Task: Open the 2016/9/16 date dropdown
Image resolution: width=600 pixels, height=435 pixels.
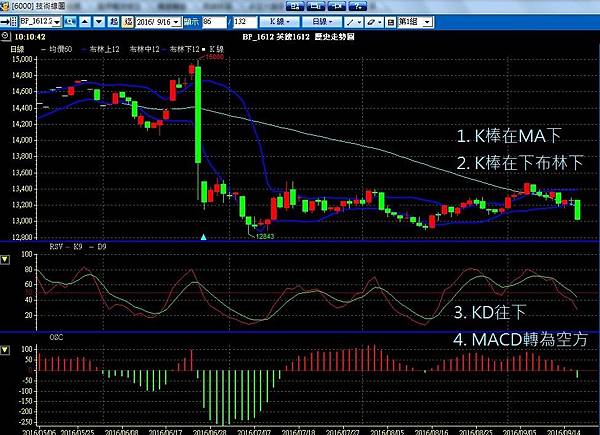Action: tap(176, 22)
